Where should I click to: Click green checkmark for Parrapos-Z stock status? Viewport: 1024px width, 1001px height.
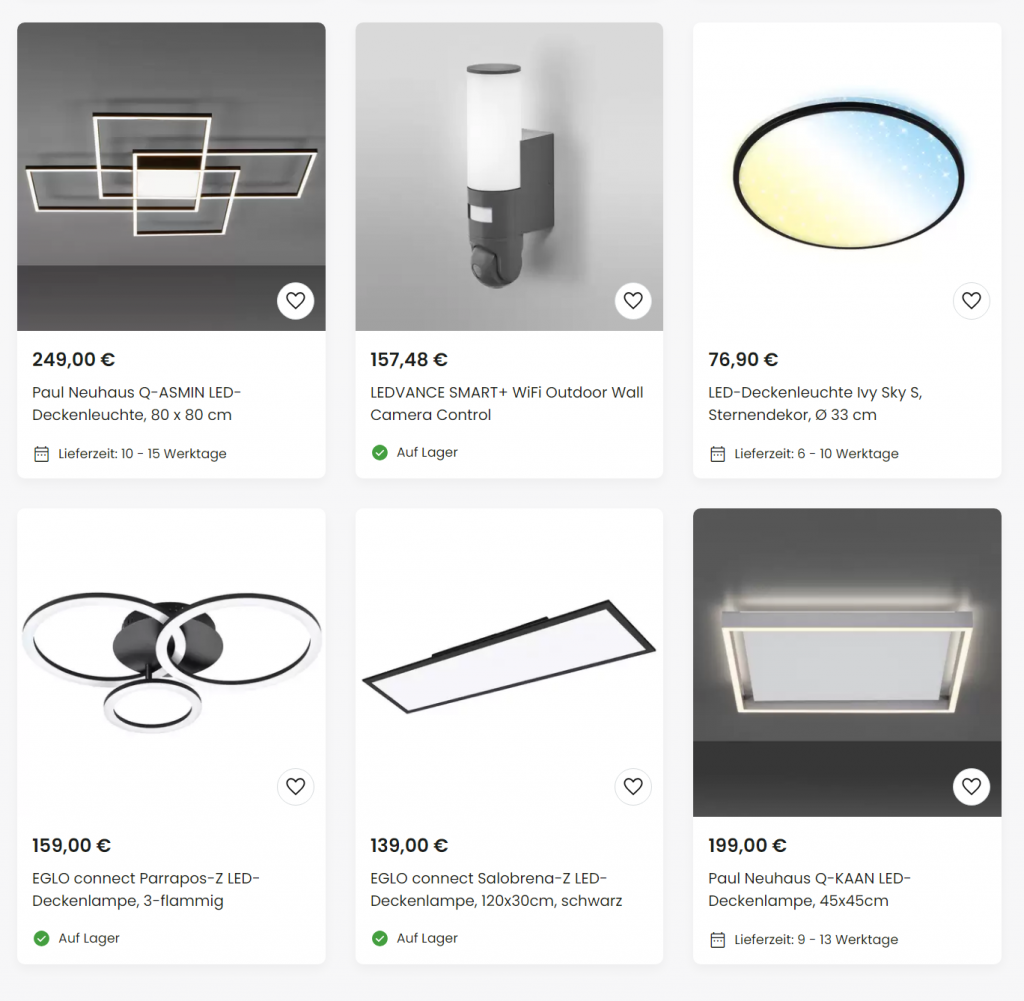(x=41, y=938)
